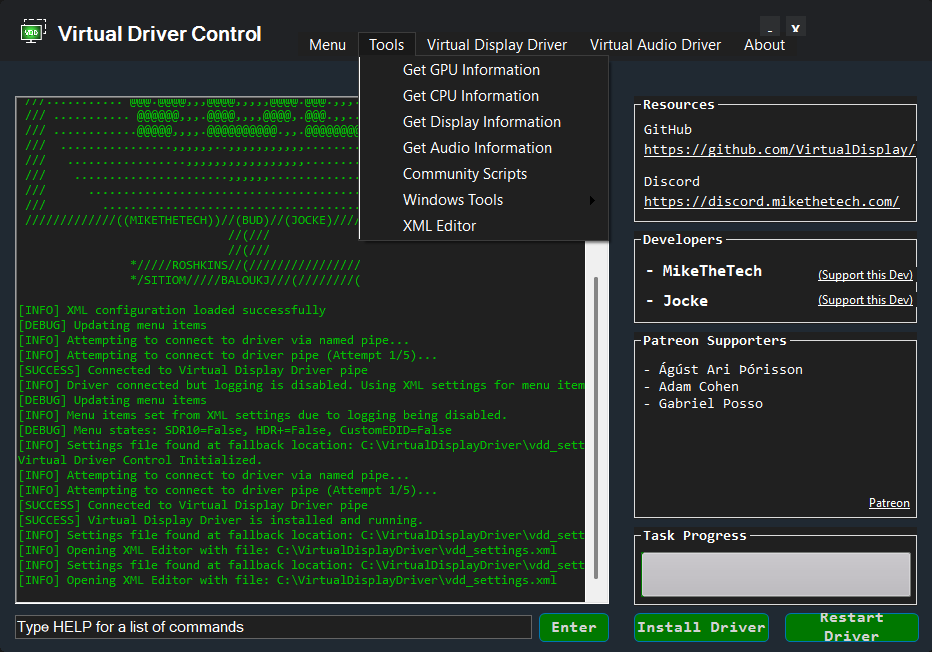Screen dimensions: 932x652
Task: Select supporter Gabriel Posso
Action: (710, 404)
